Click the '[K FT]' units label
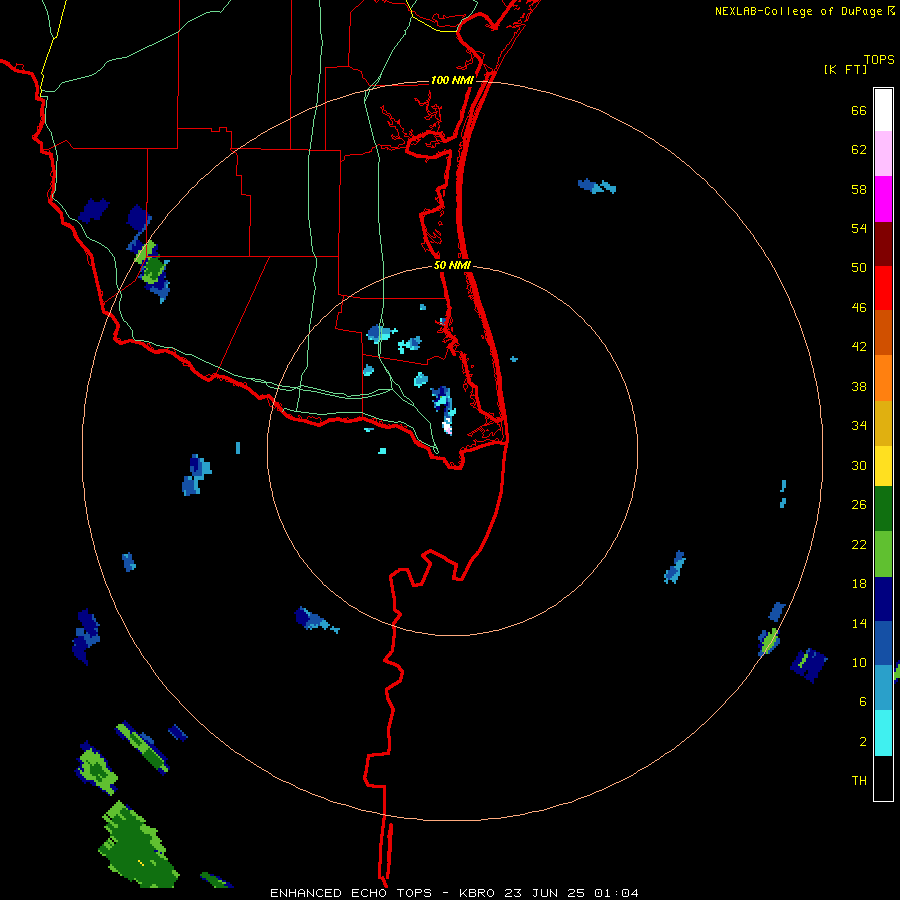 (x=845, y=69)
